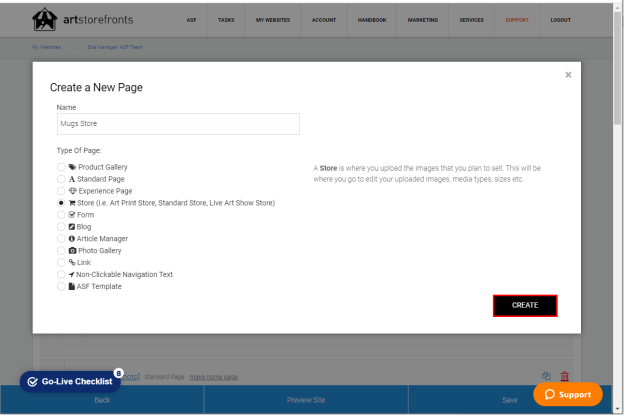624x415 pixels.
Task: Click the Standard Page letter A icon
Action: pos(72,179)
